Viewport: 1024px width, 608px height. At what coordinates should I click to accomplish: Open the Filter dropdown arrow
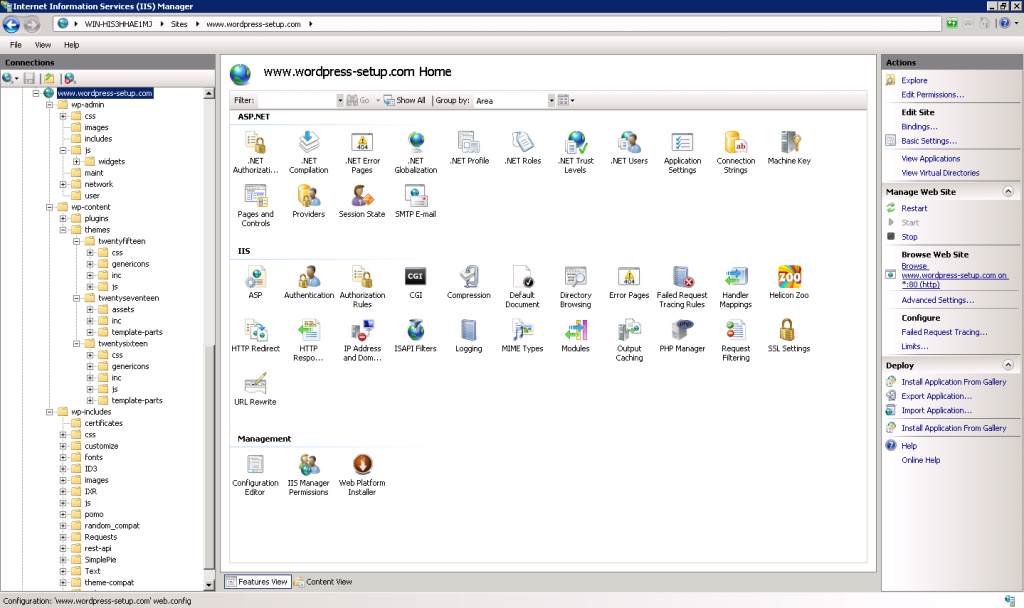point(340,101)
